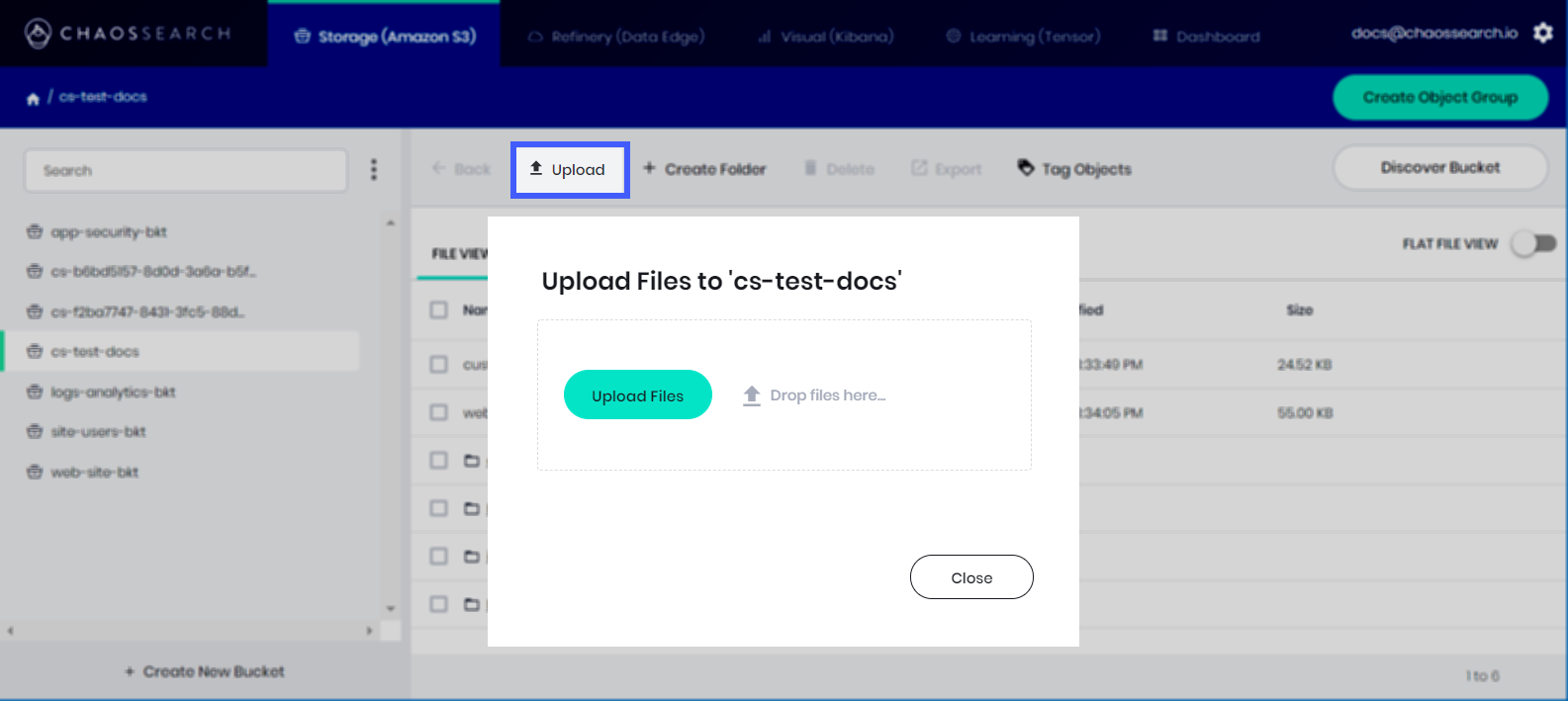Screen dimensions: 1568x701
Task: Click Tag Objects in toolbar
Action: [1074, 169]
